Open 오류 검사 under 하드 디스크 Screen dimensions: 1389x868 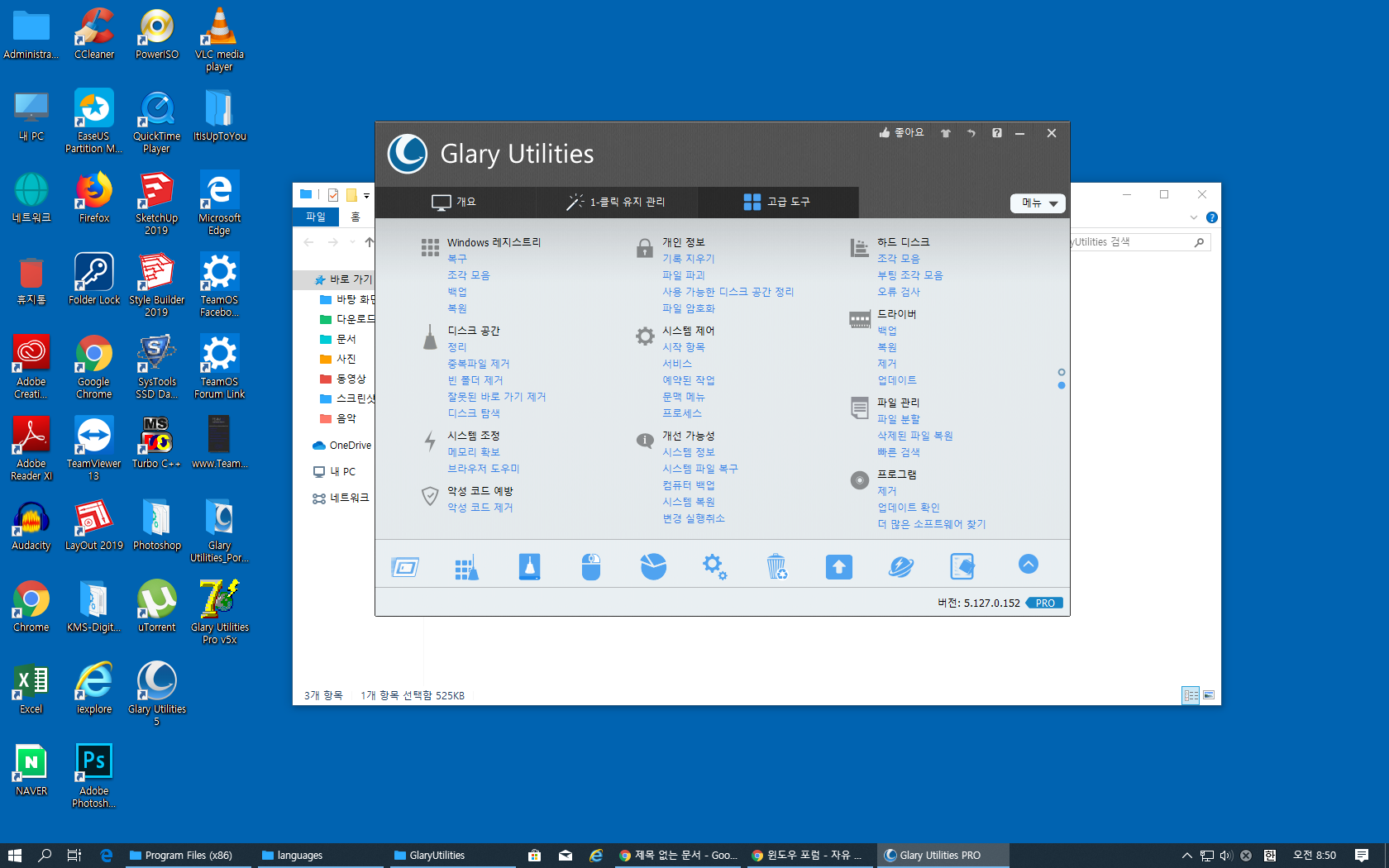pyautogui.click(x=899, y=292)
